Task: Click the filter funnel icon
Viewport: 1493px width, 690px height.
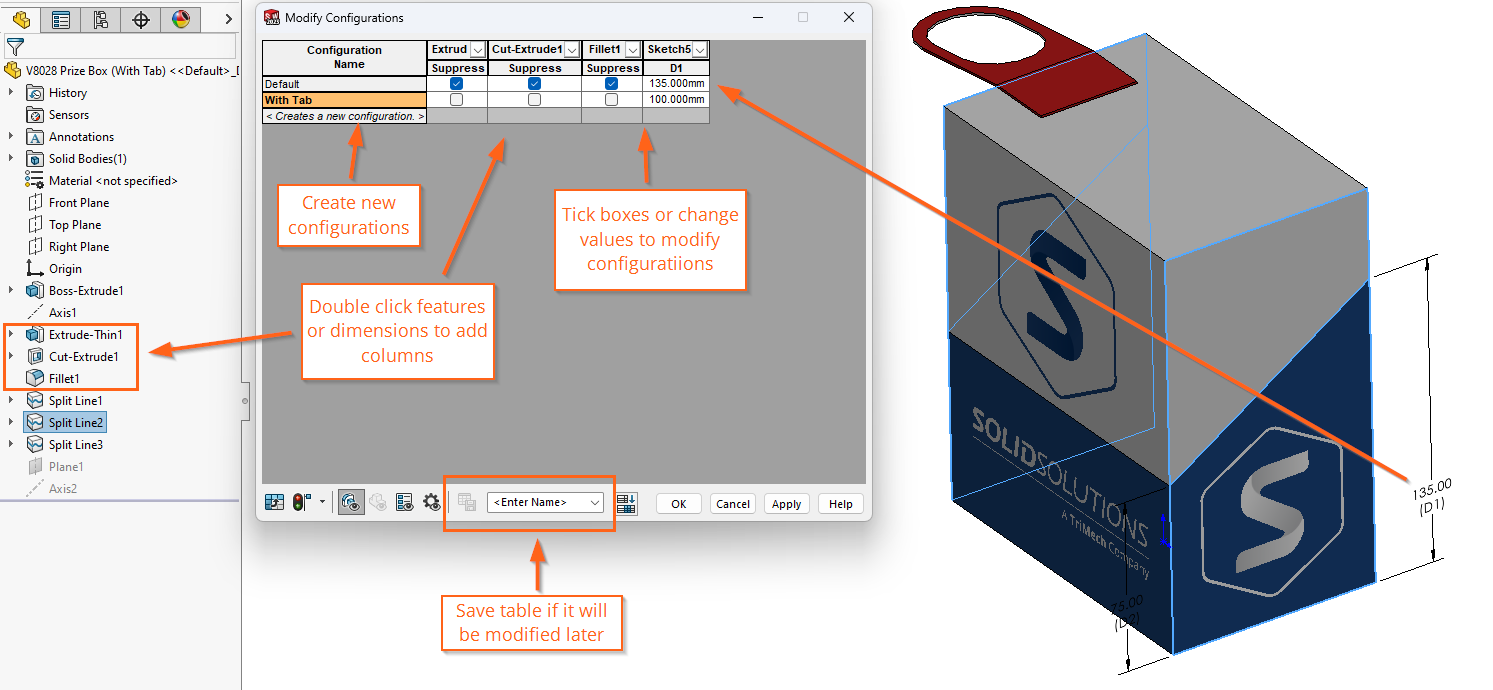Action: pyautogui.click(x=17, y=47)
